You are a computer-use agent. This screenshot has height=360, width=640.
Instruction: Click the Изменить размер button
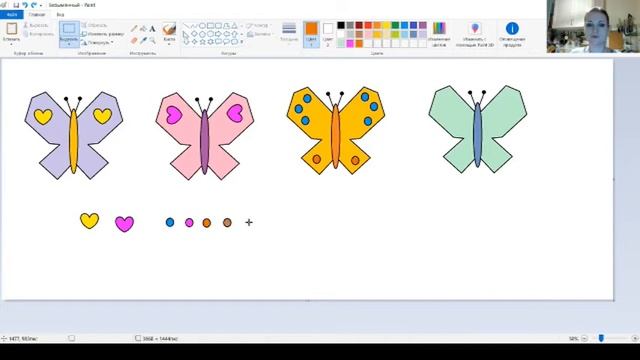click(102, 34)
